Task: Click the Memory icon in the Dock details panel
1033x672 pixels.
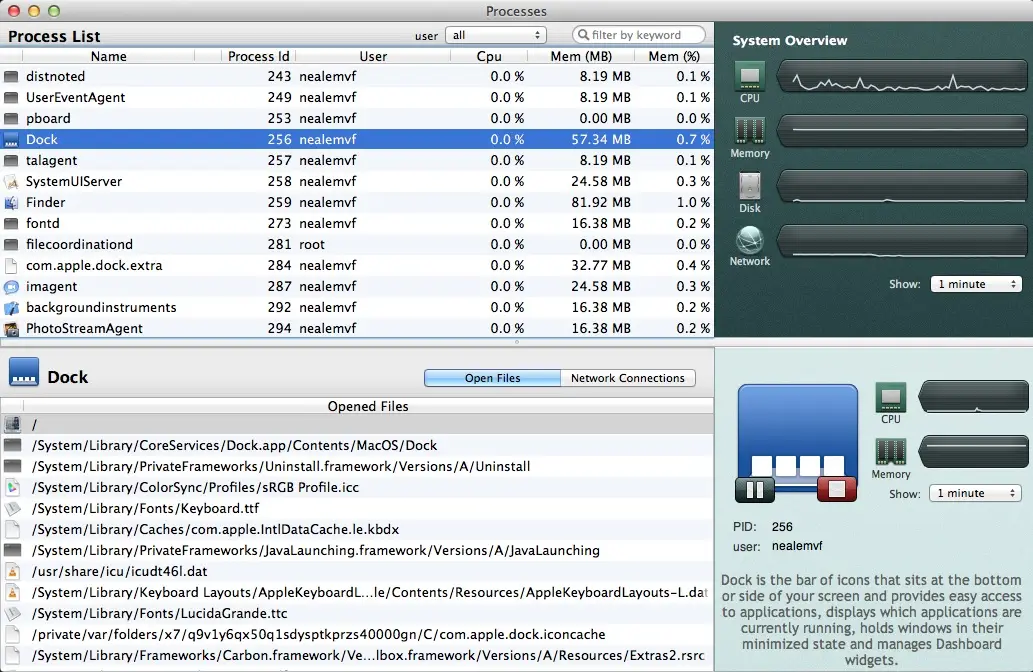Action: point(891,452)
